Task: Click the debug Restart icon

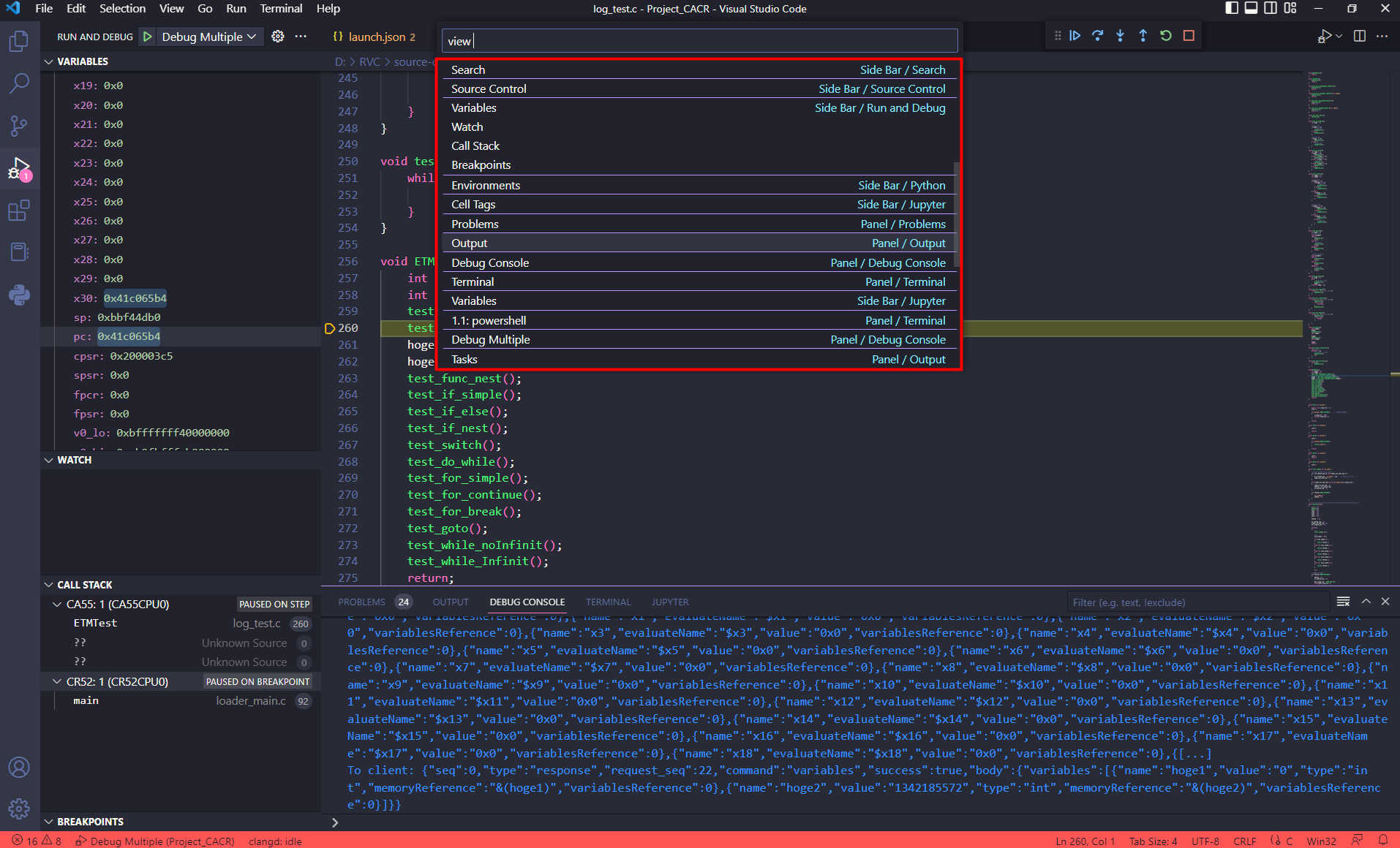Action: click(x=1166, y=36)
